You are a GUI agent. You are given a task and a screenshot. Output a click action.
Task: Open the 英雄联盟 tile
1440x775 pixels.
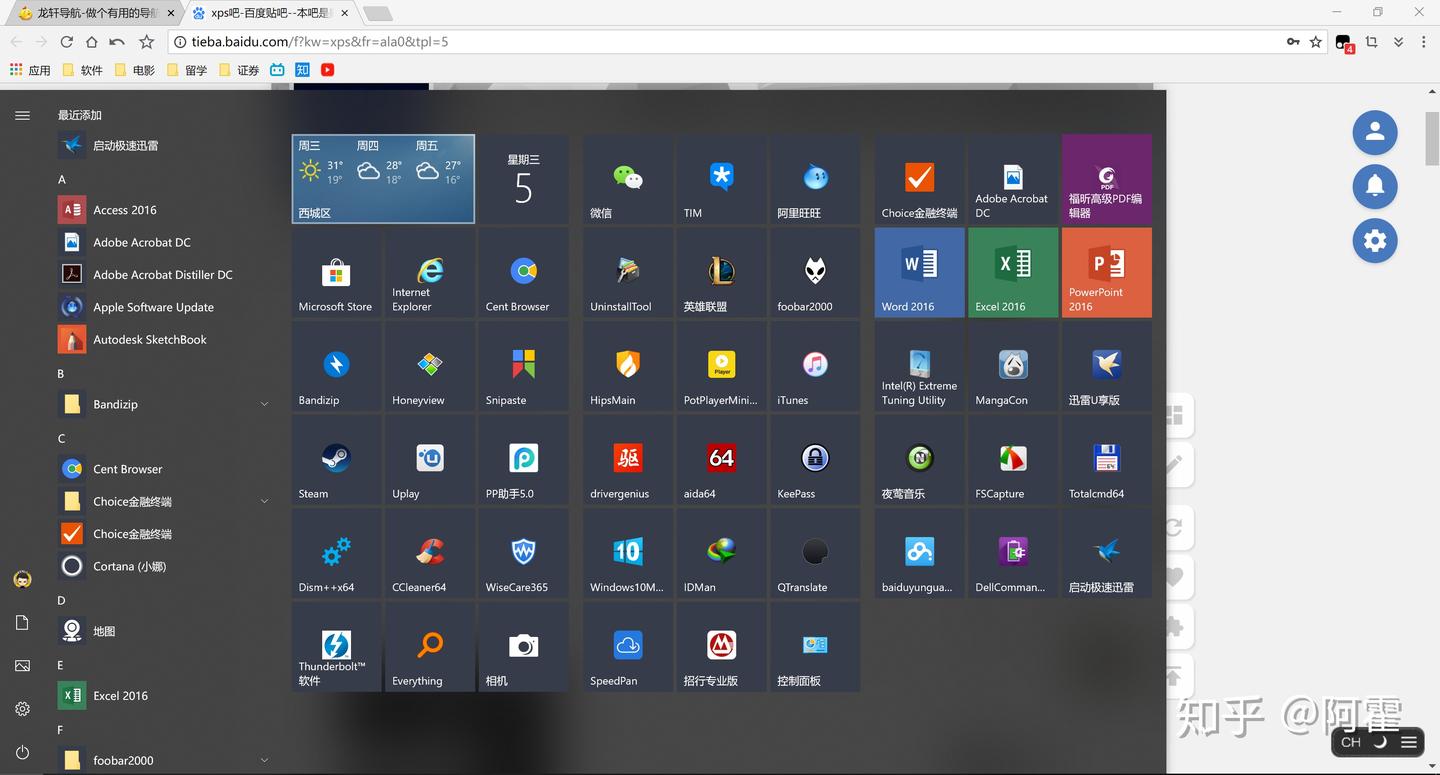pyautogui.click(x=721, y=273)
